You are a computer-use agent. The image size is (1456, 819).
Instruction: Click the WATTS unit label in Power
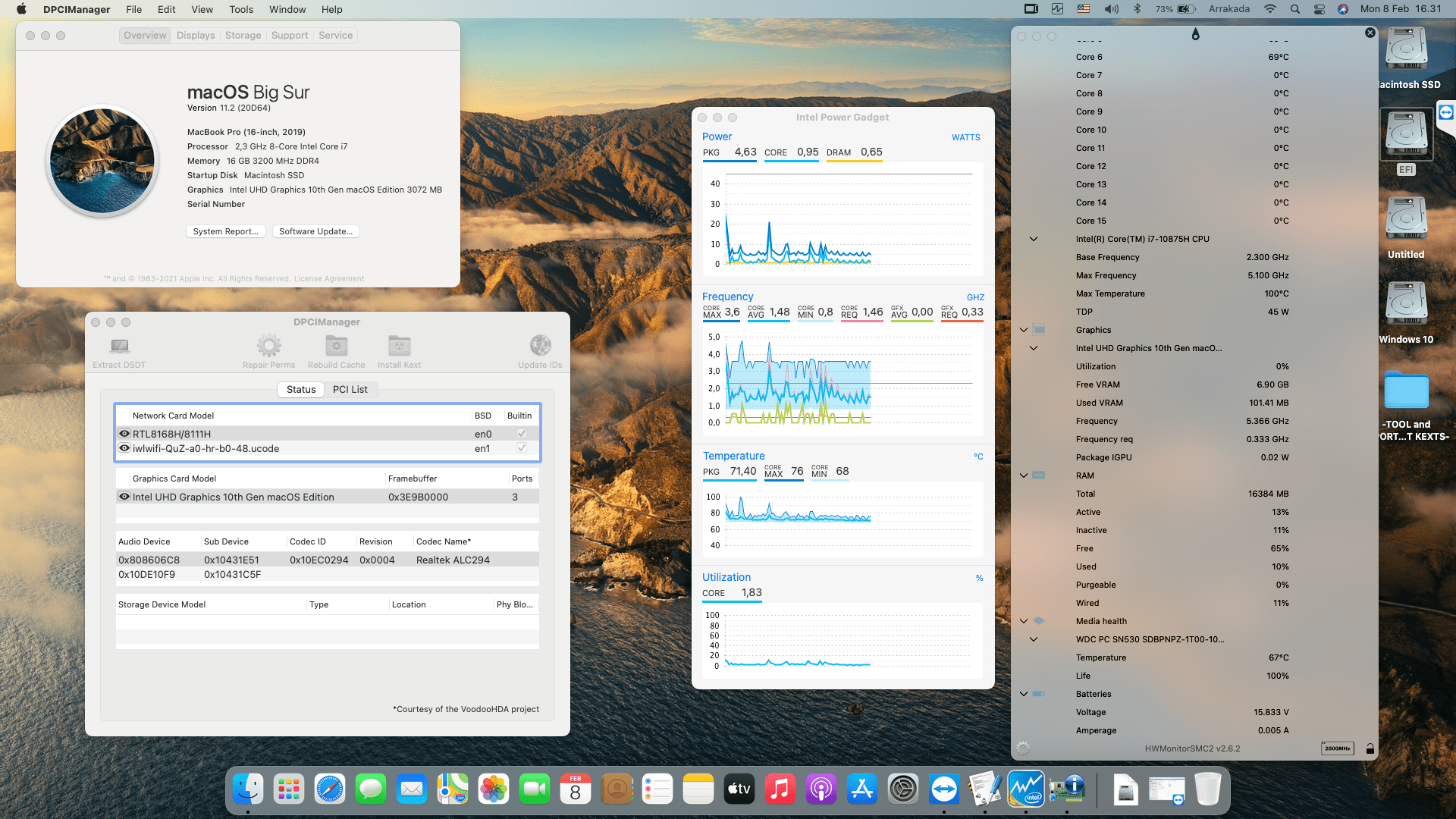tap(965, 137)
